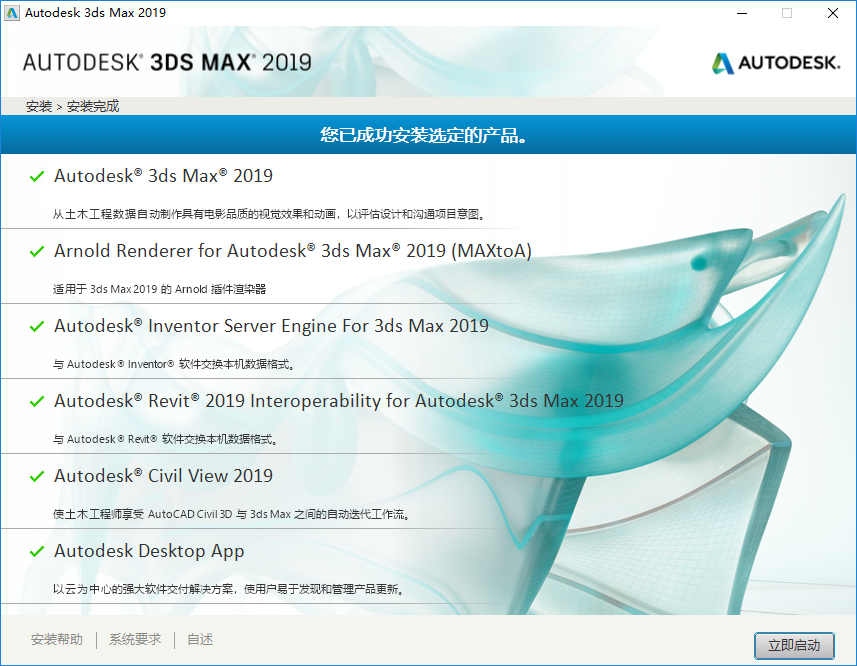Click the Autodesk app icon in the title bar
Image resolution: width=857 pixels, height=666 pixels.
[x=12, y=13]
